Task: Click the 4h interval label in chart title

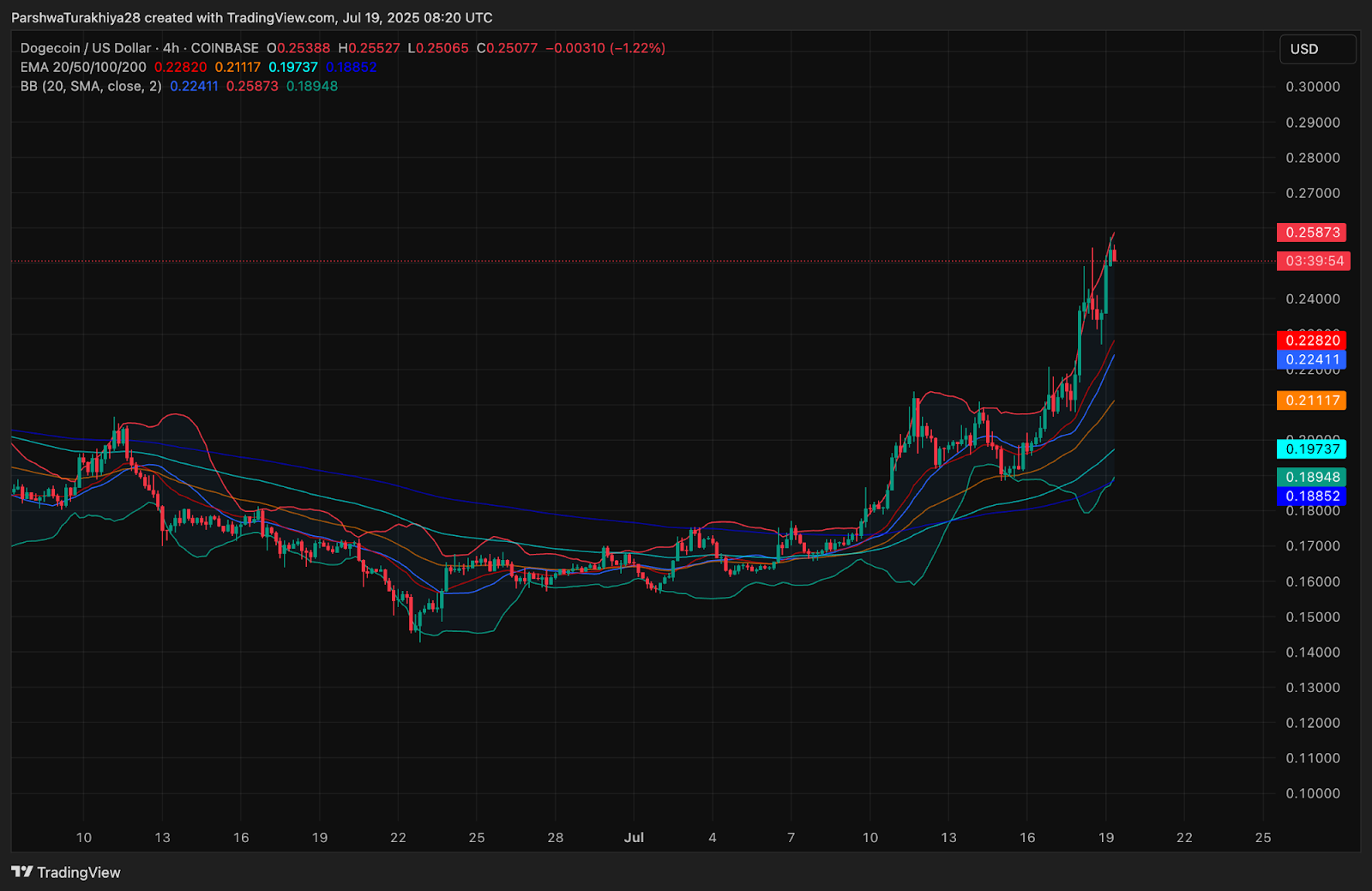Action: [x=171, y=48]
